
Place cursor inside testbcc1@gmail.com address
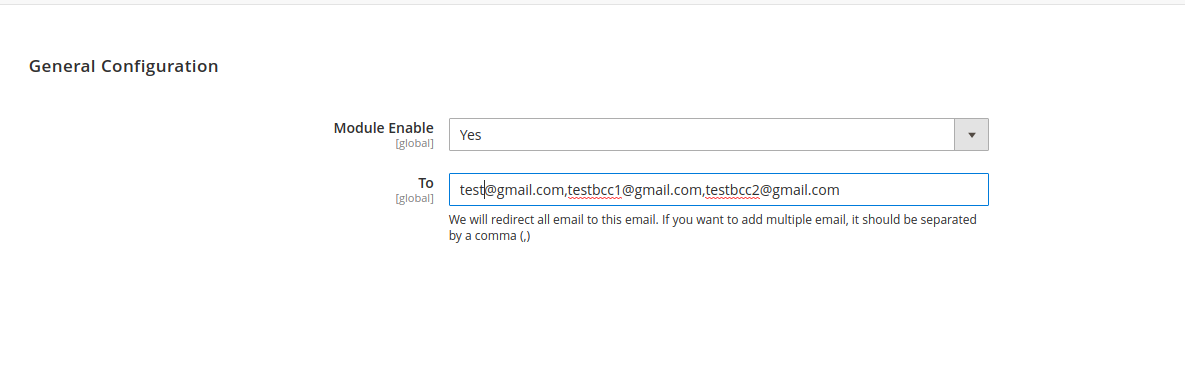(x=635, y=190)
